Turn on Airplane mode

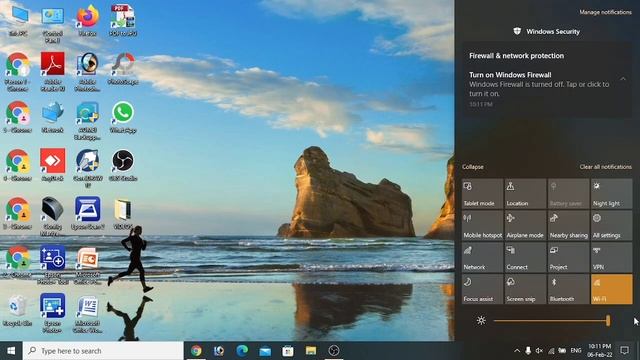point(525,226)
